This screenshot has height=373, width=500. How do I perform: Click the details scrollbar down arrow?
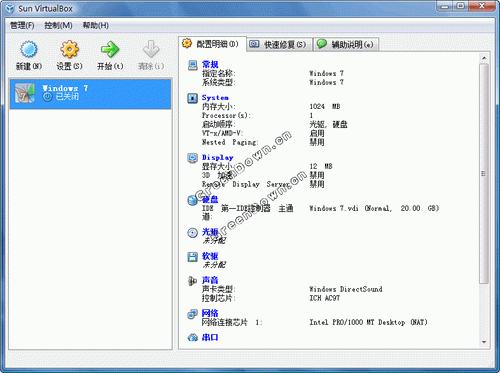tap(484, 342)
